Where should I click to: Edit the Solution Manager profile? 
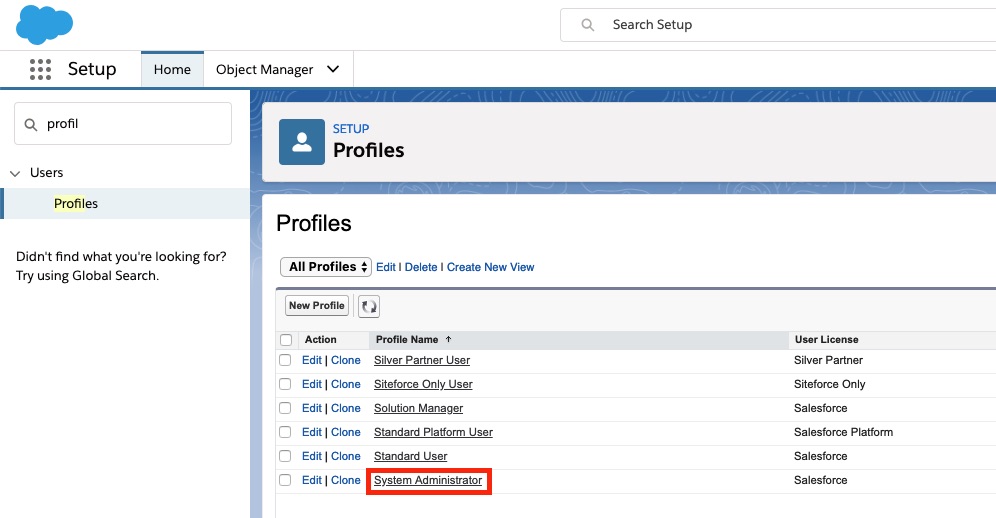(x=312, y=408)
